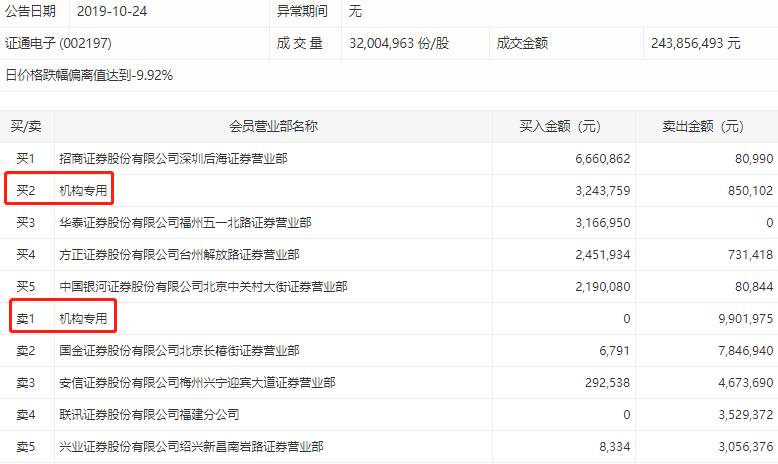Click the 会员营业部名称 column header

click(273, 127)
